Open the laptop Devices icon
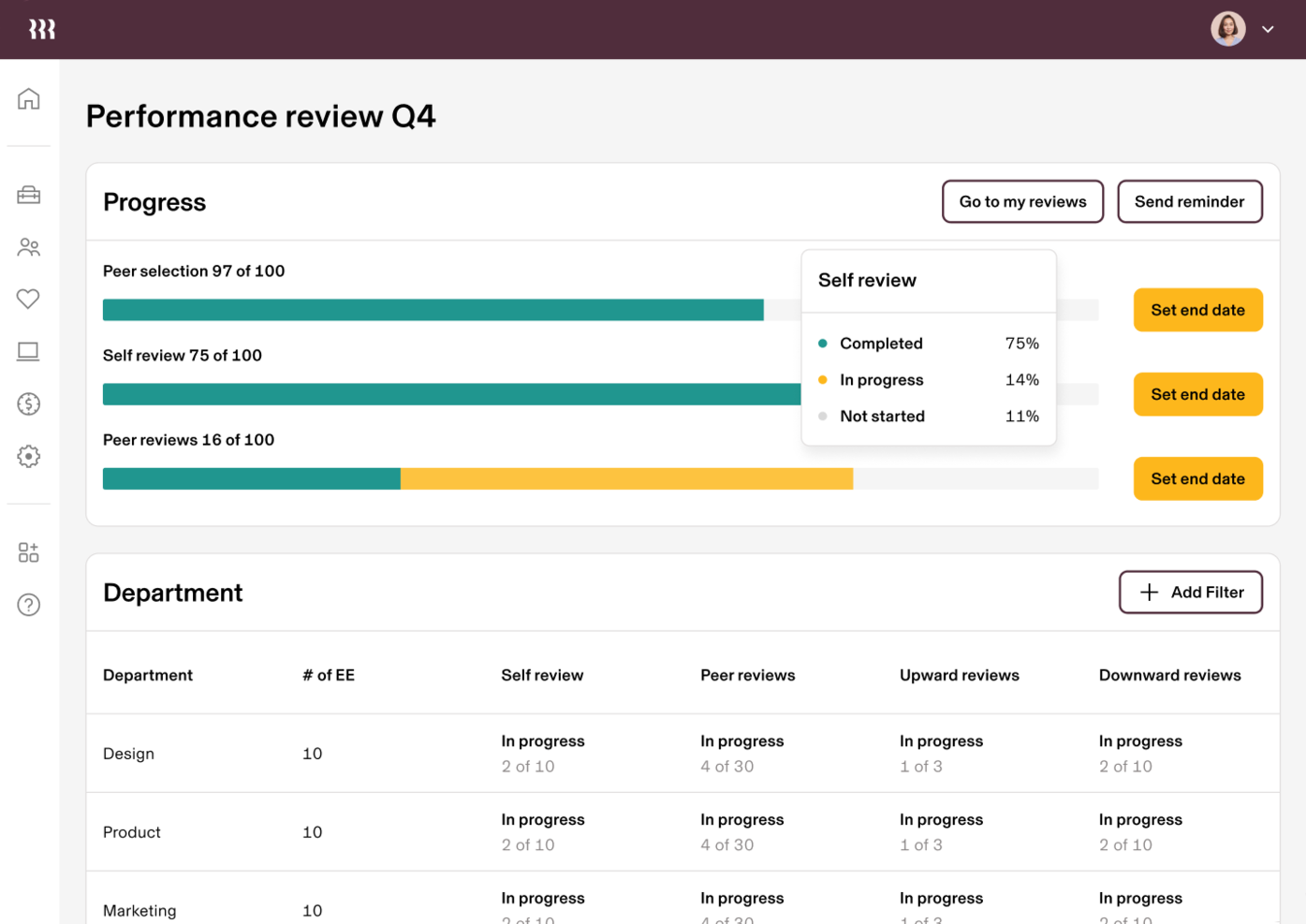1306x924 pixels. click(28, 351)
